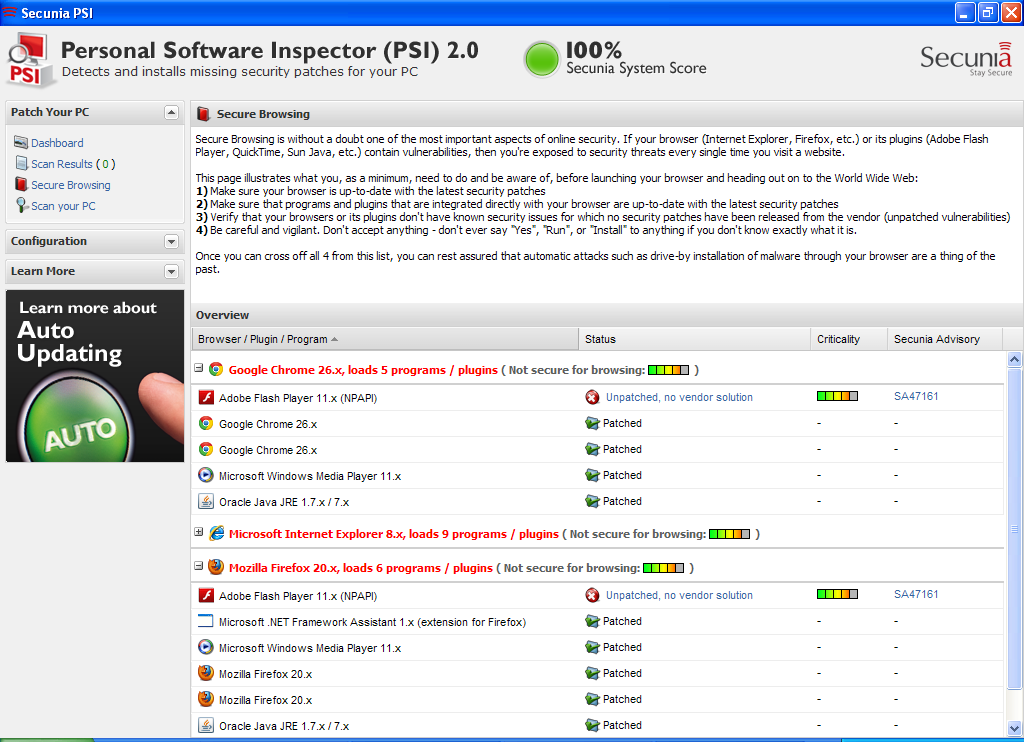Click criticality bar in Internet Explorer heading
This screenshot has height=742, width=1024.
point(729,534)
